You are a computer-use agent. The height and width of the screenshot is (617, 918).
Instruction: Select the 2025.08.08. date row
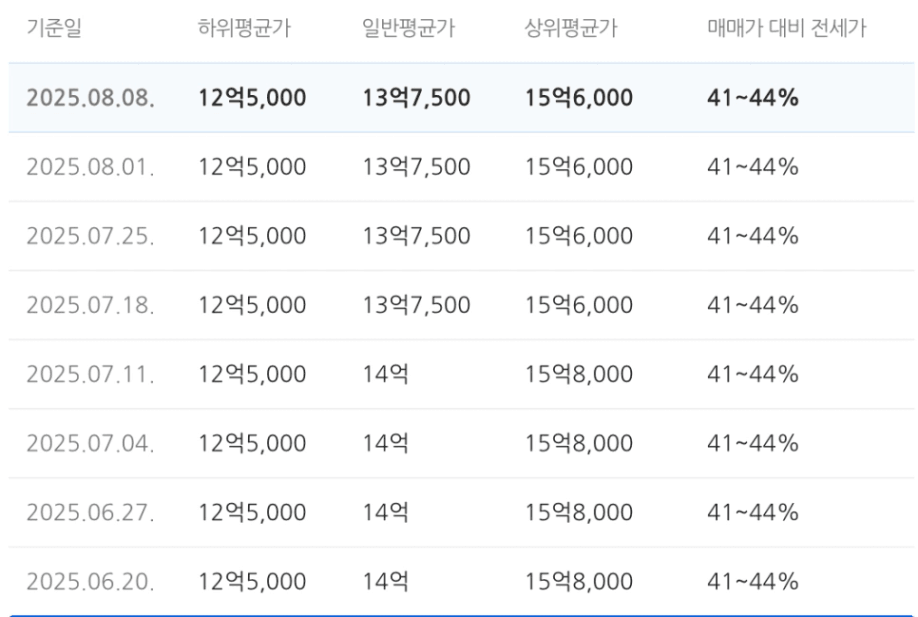pos(461,98)
